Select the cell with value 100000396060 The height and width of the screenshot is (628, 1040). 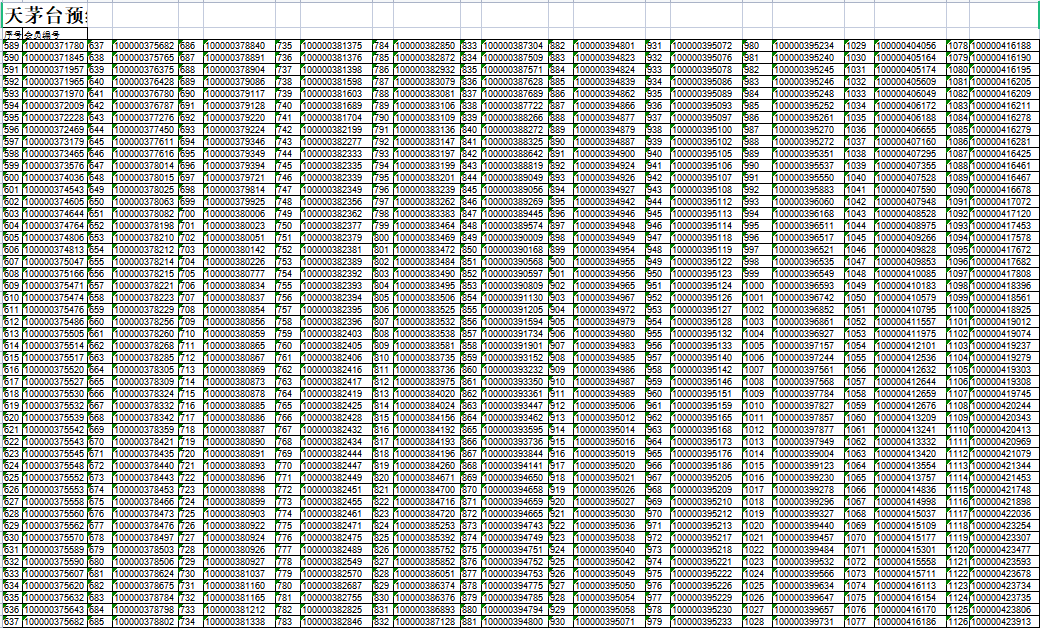coord(806,202)
